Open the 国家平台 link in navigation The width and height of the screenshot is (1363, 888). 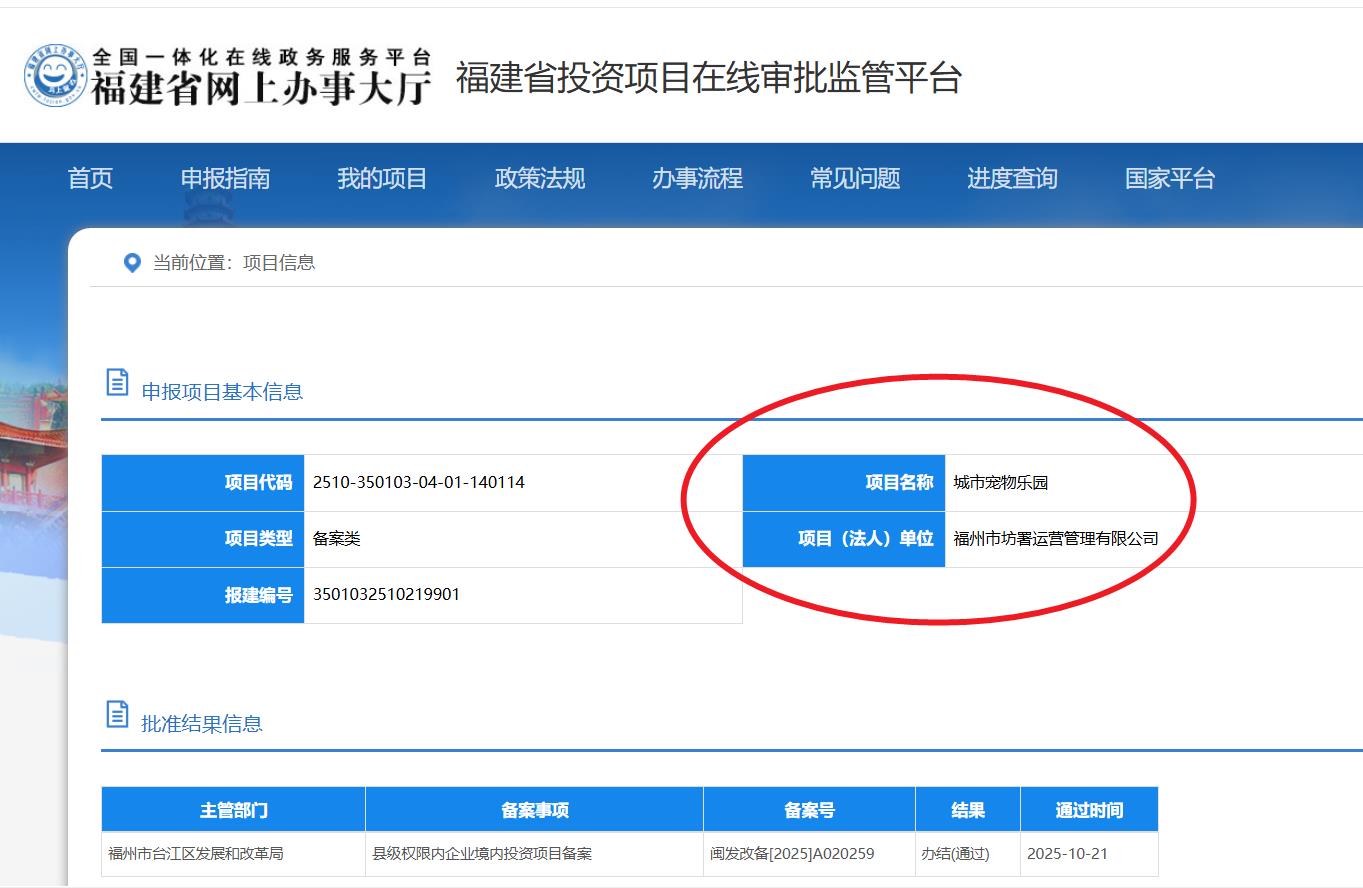pos(1169,179)
